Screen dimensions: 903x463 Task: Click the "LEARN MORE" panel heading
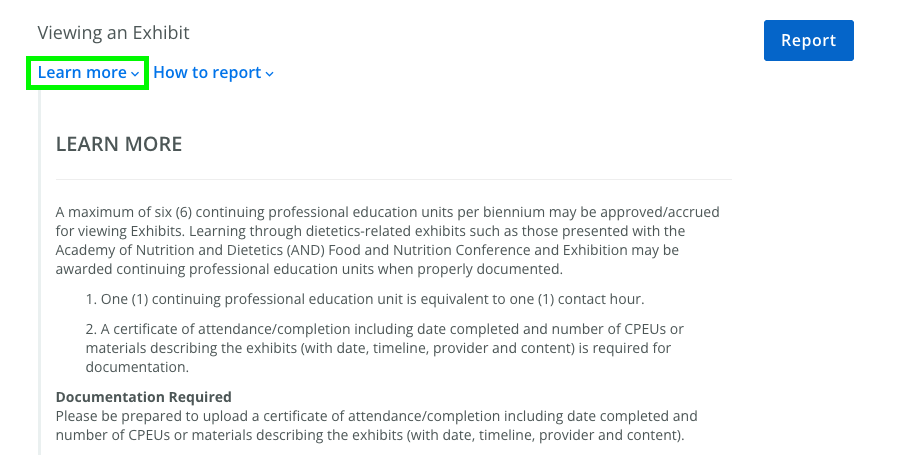(119, 144)
